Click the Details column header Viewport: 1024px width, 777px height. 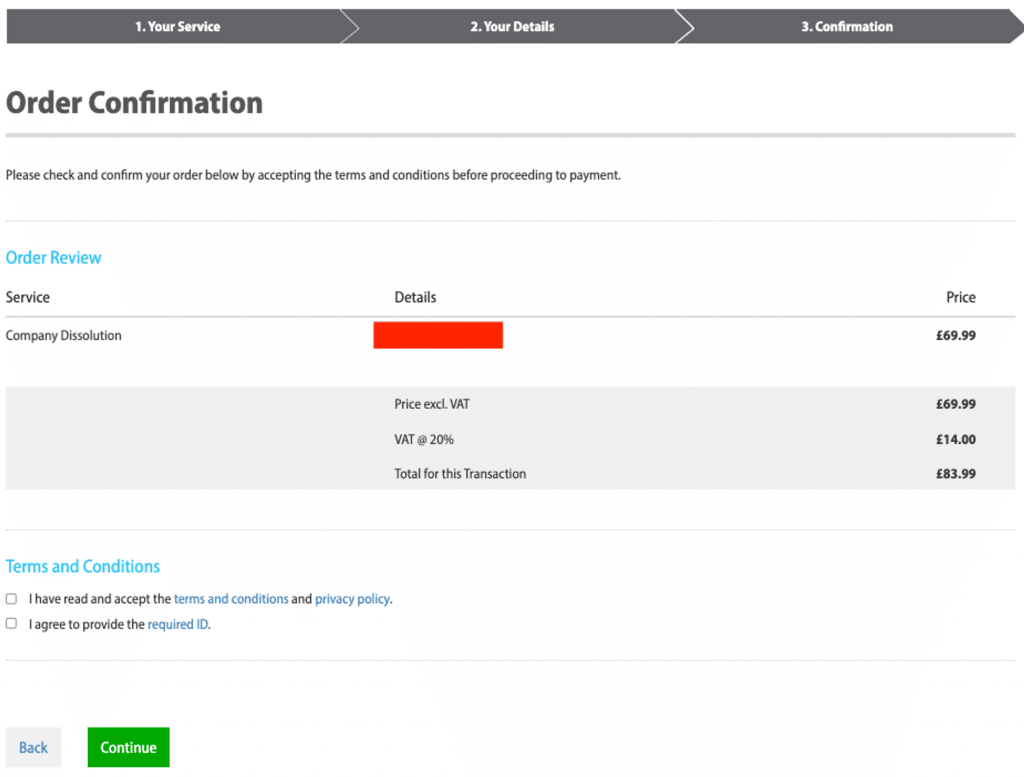click(x=415, y=297)
